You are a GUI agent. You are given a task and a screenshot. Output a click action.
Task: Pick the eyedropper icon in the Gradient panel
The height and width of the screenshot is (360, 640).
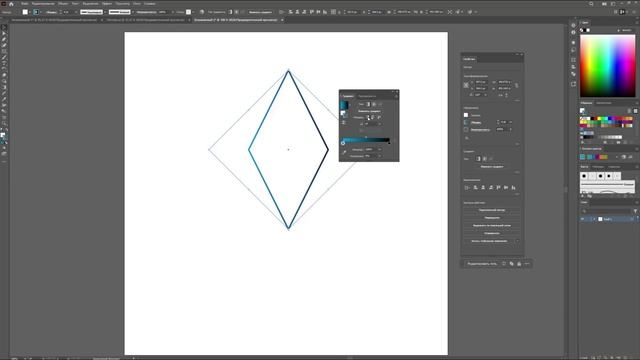pos(344,152)
